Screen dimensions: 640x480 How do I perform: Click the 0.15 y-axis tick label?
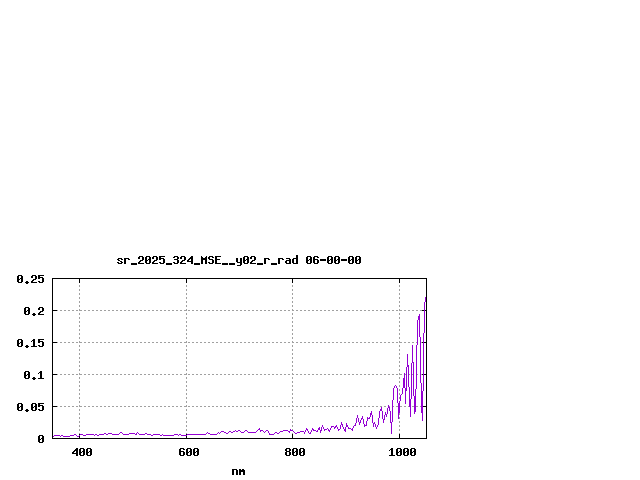(31, 343)
